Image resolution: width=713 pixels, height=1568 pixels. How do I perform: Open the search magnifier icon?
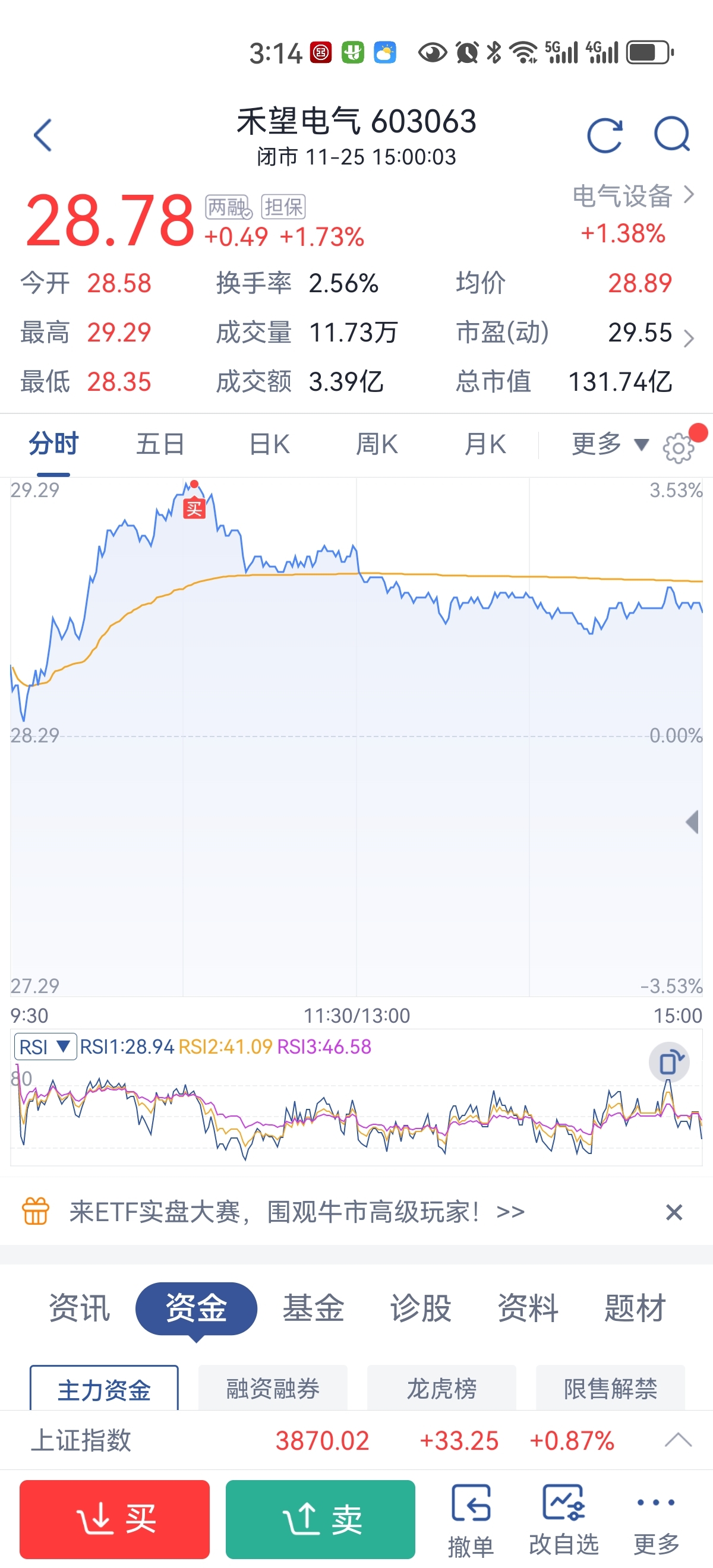point(671,134)
